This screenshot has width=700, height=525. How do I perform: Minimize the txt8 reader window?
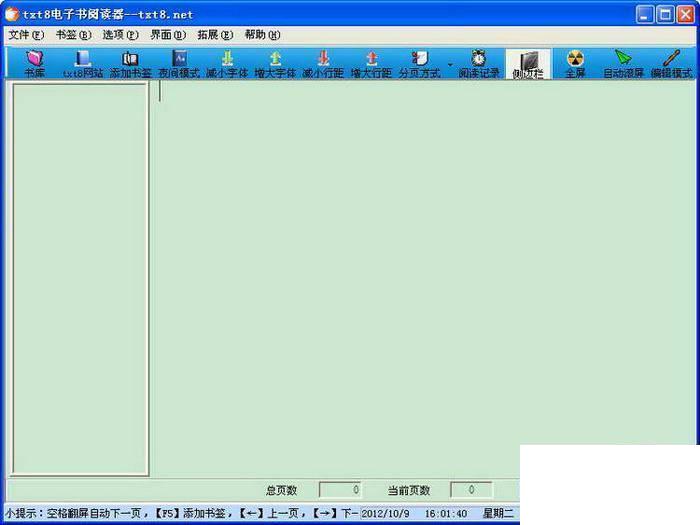pyautogui.click(x=645, y=15)
